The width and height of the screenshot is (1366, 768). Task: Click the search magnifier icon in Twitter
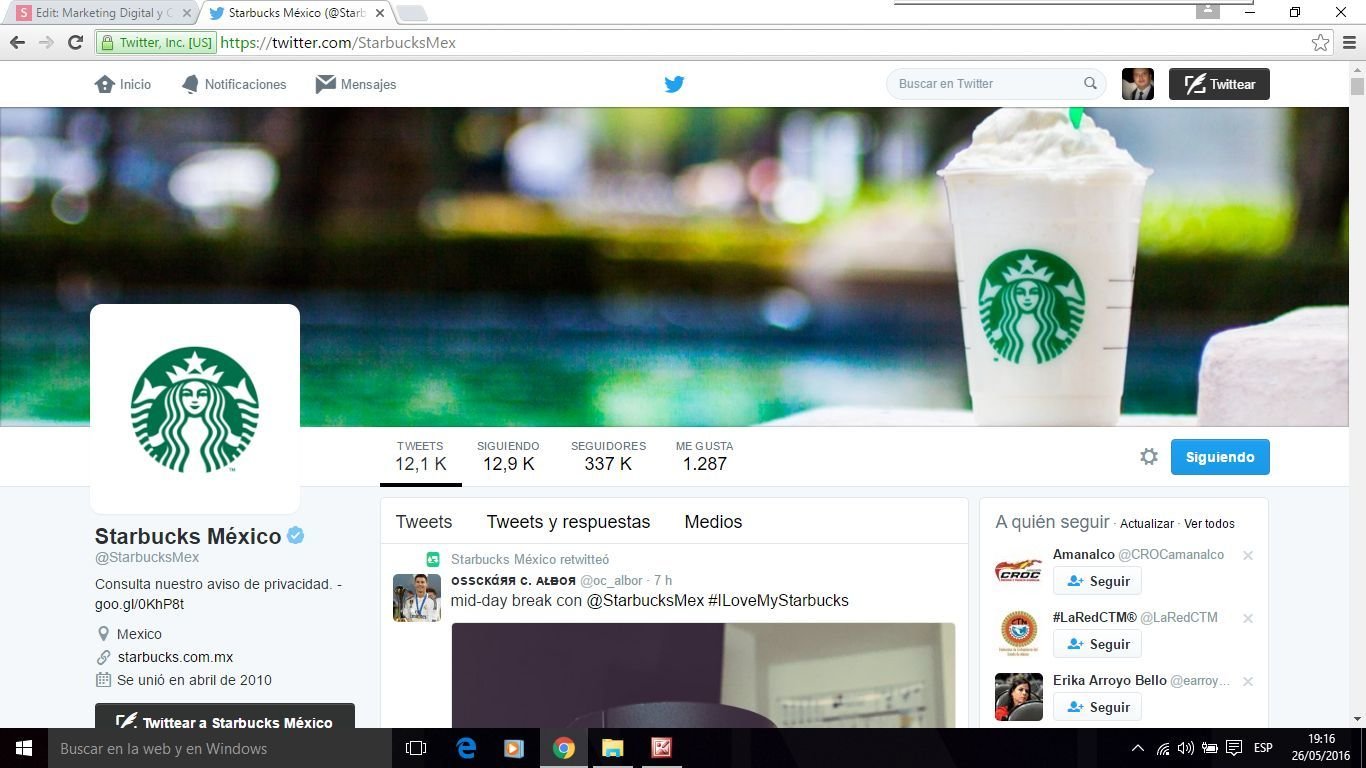point(1090,84)
